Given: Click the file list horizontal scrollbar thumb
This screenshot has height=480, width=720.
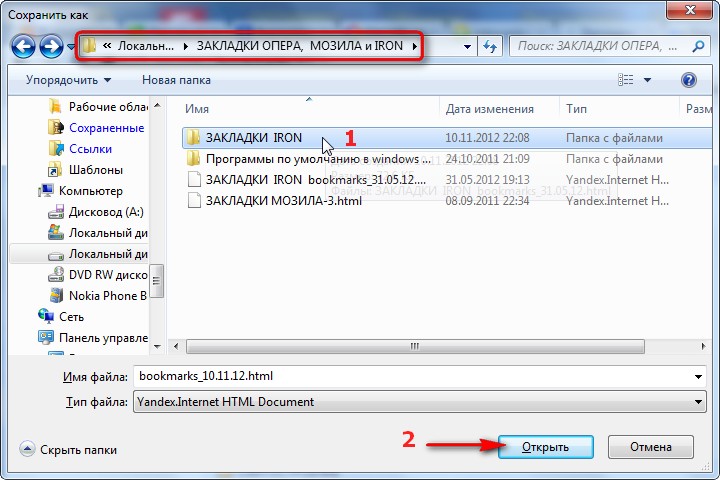Looking at the screenshot, I should [415, 346].
